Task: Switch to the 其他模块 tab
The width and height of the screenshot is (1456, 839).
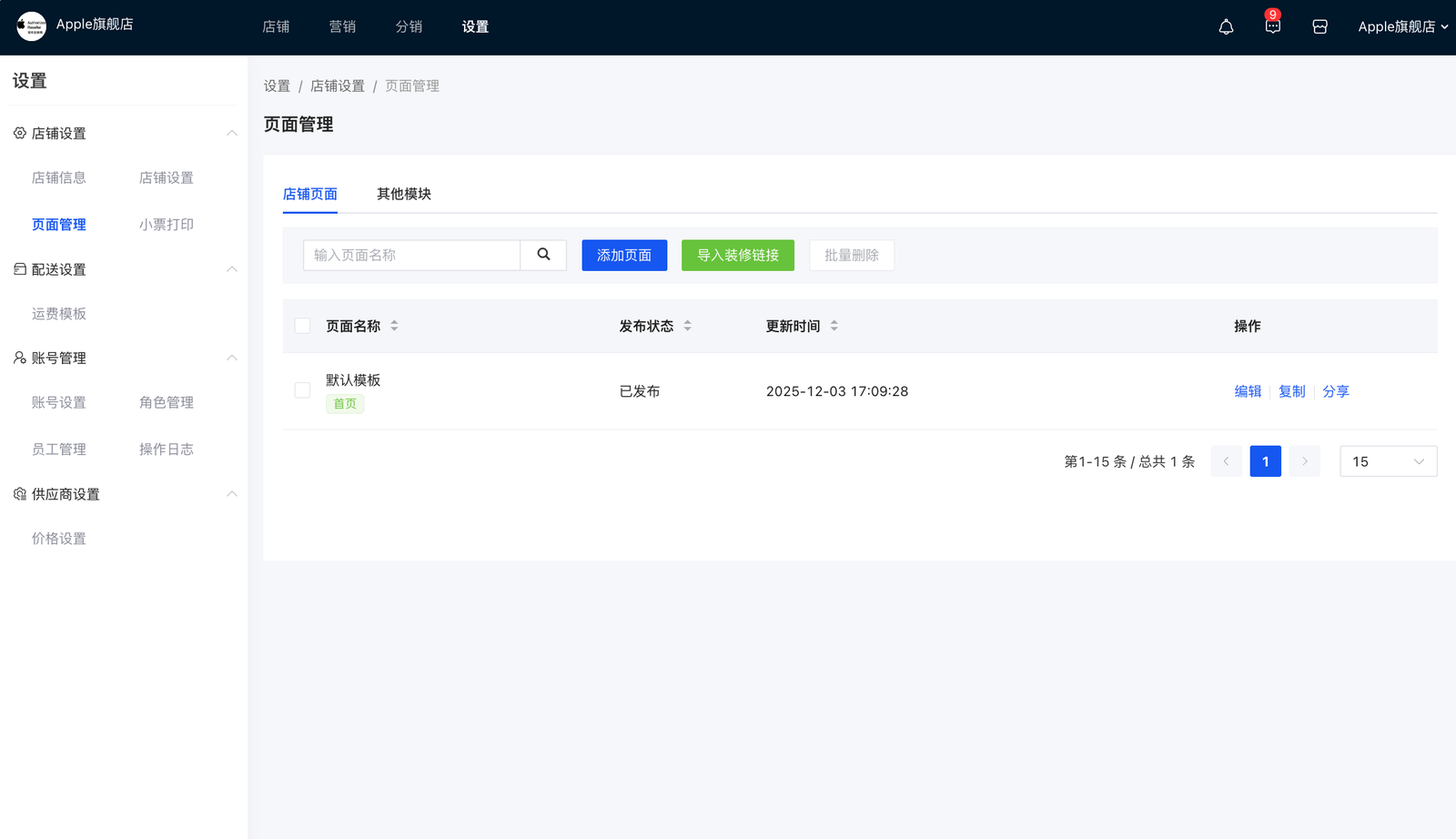Action: click(x=404, y=194)
